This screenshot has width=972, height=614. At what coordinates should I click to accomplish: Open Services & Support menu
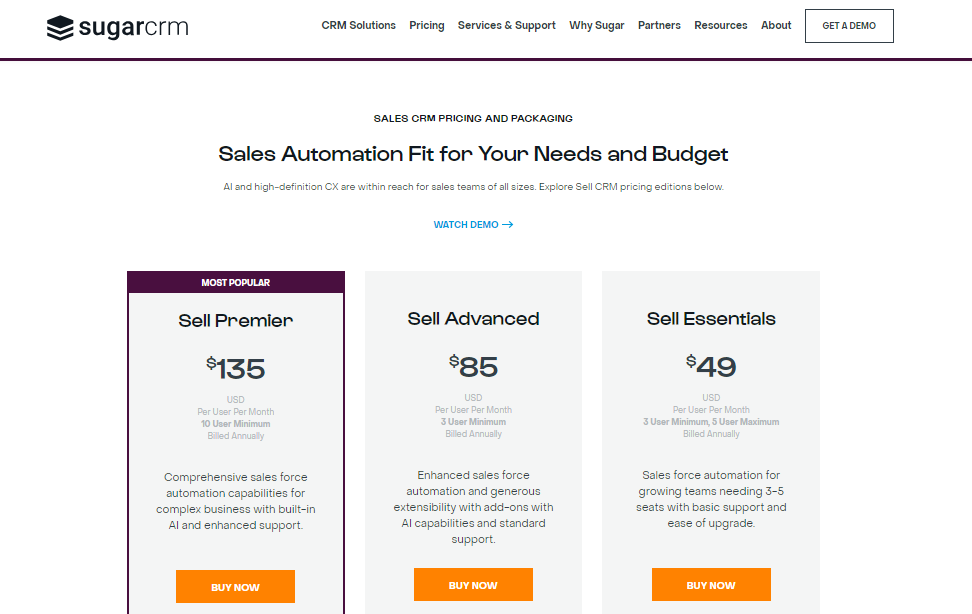(x=506, y=25)
